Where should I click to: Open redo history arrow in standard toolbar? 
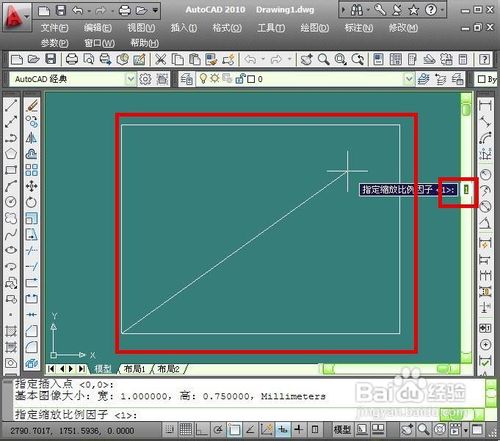(289, 60)
